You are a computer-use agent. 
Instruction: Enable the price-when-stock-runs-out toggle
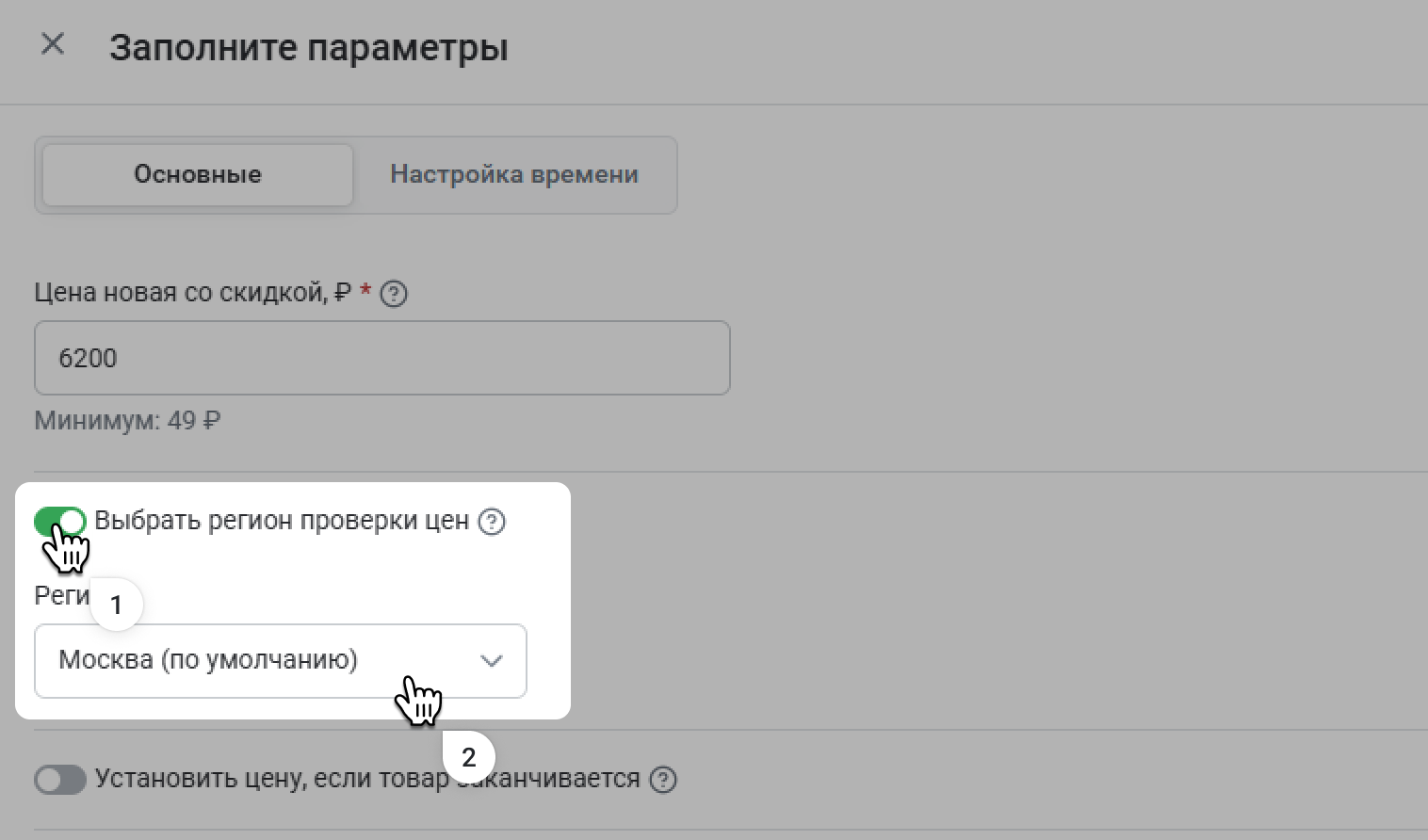60,780
